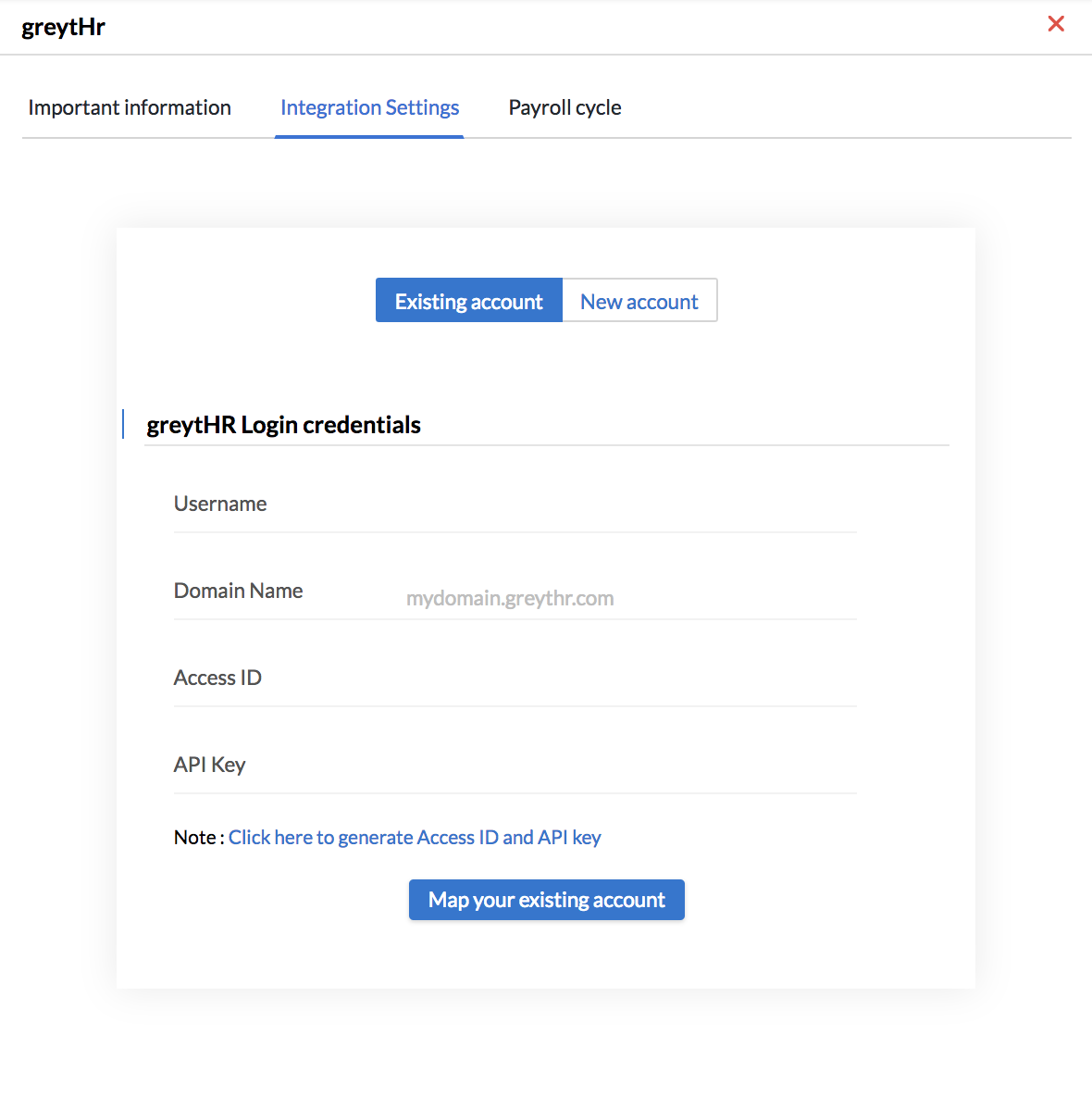Image resolution: width=1092 pixels, height=1096 pixels.
Task: Open the Important information tab
Action: pos(130,107)
